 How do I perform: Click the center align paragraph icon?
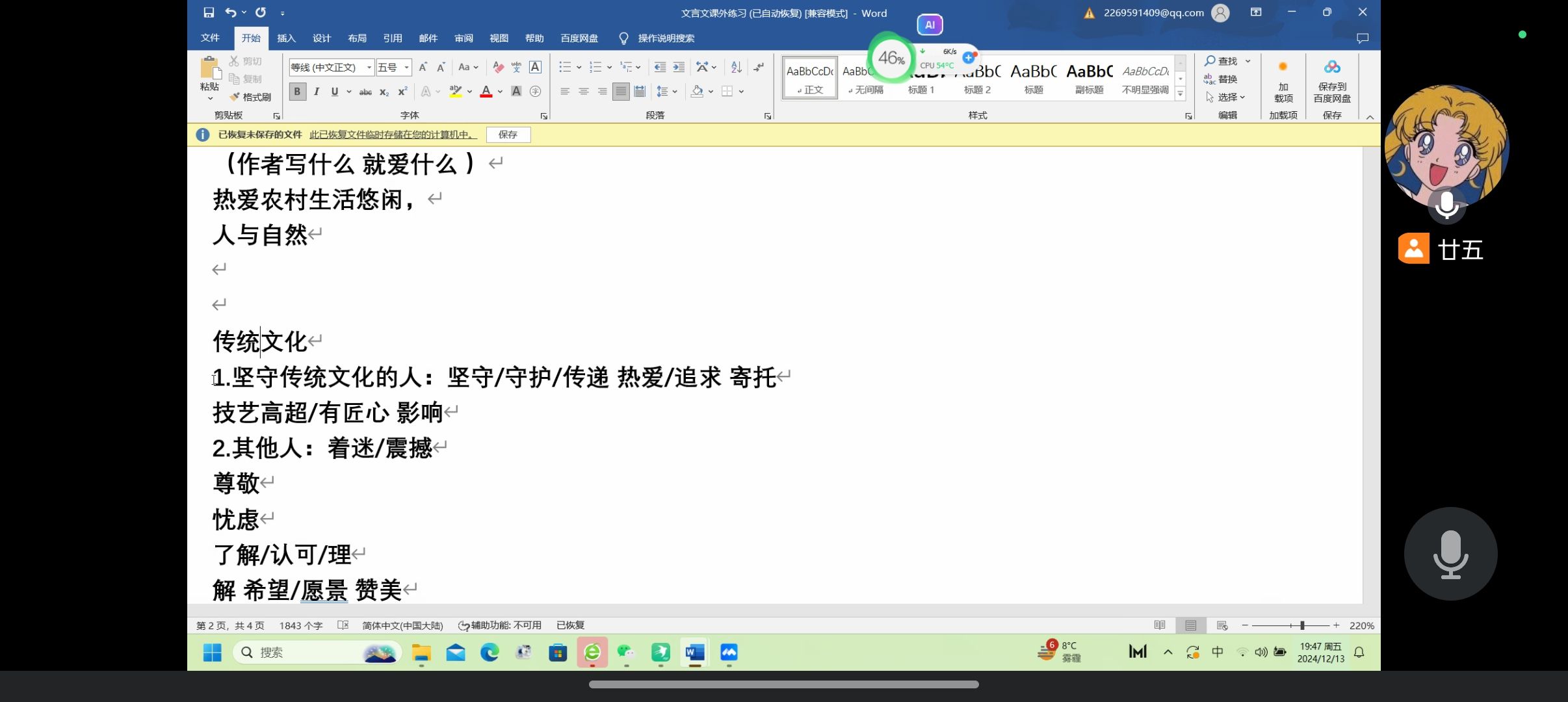click(x=583, y=92)
